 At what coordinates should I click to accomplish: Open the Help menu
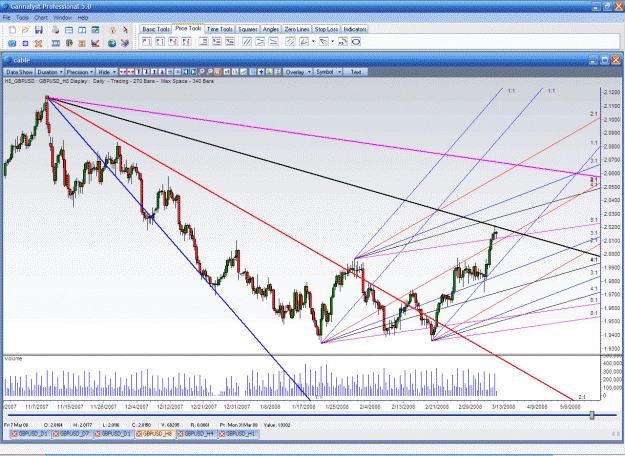[x=83, y=18]
